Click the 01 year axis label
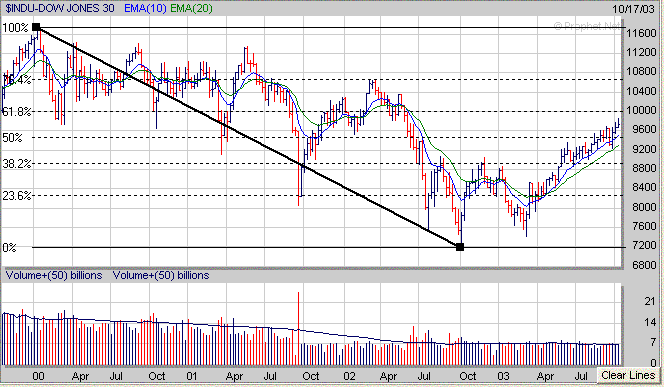The image size is (664, 387). pos(192,376)
